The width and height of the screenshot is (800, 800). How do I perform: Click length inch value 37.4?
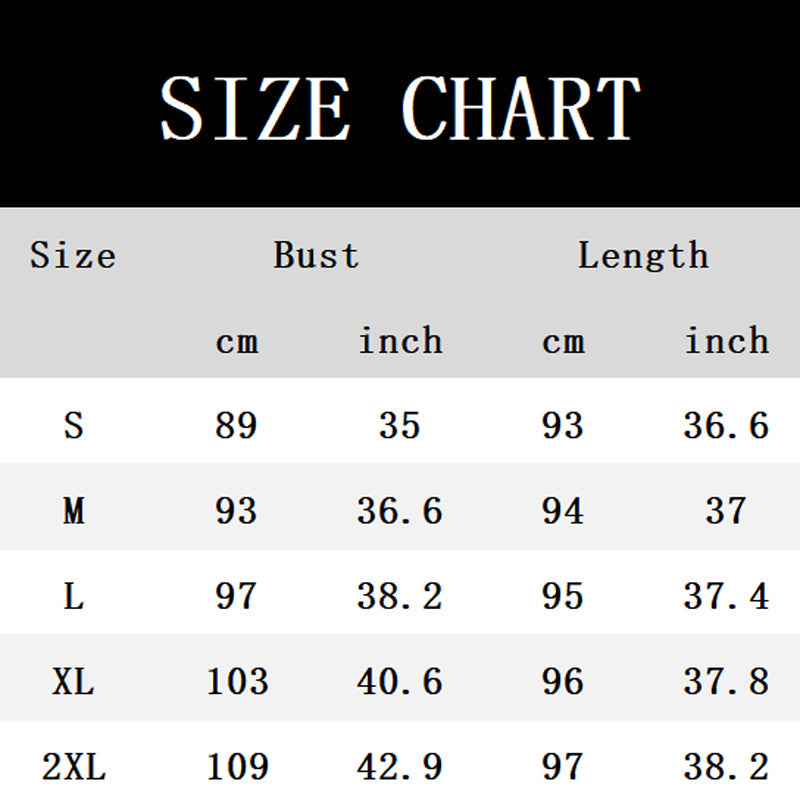pyautogui.click(x=726, y=597)
